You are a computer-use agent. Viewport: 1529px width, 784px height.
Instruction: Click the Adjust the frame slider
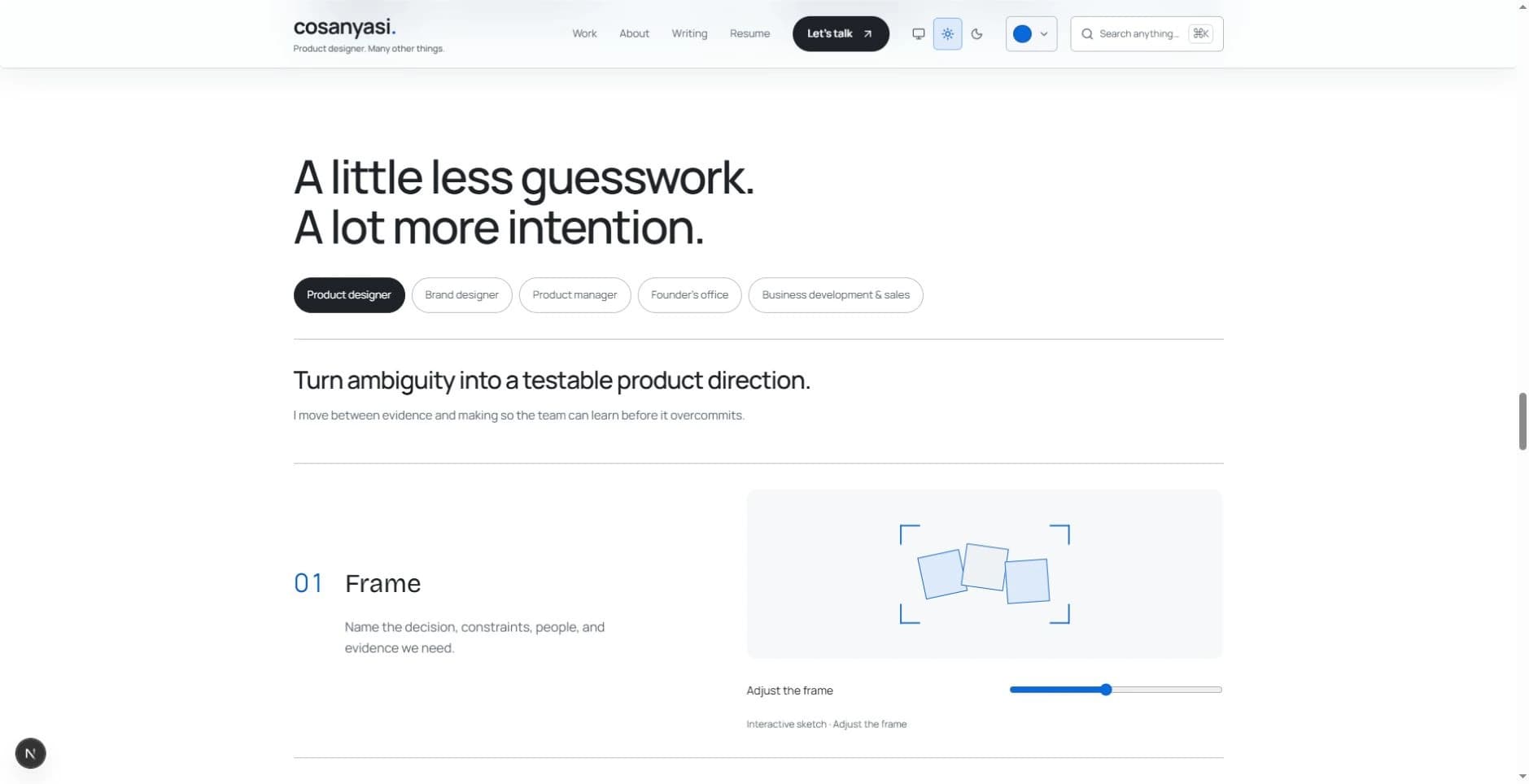(x=1116, y=690)
